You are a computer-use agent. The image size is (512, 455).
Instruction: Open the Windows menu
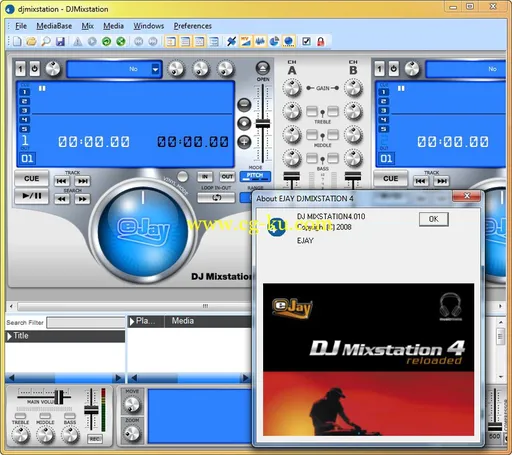149,26
